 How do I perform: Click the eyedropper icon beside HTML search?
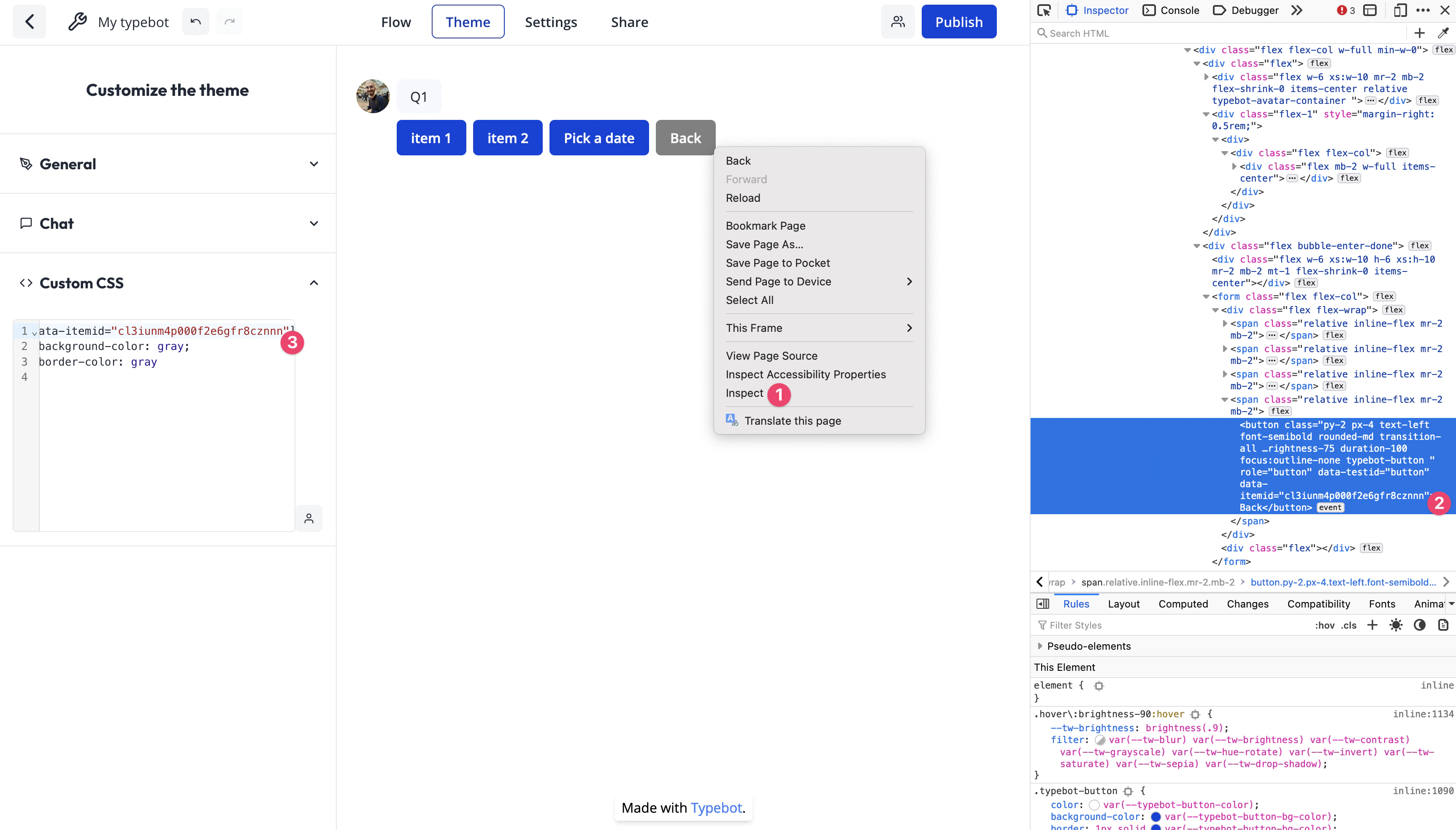(1443, 33)
